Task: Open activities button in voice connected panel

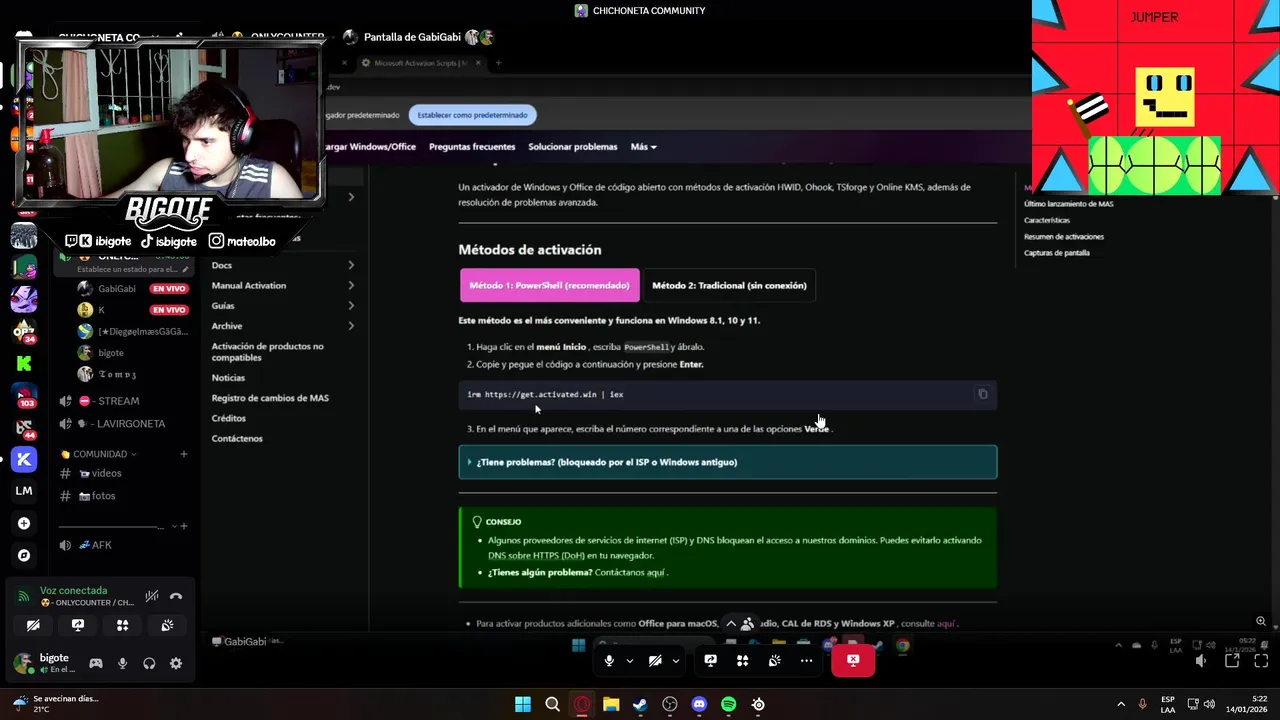Action: pos(122,625)
